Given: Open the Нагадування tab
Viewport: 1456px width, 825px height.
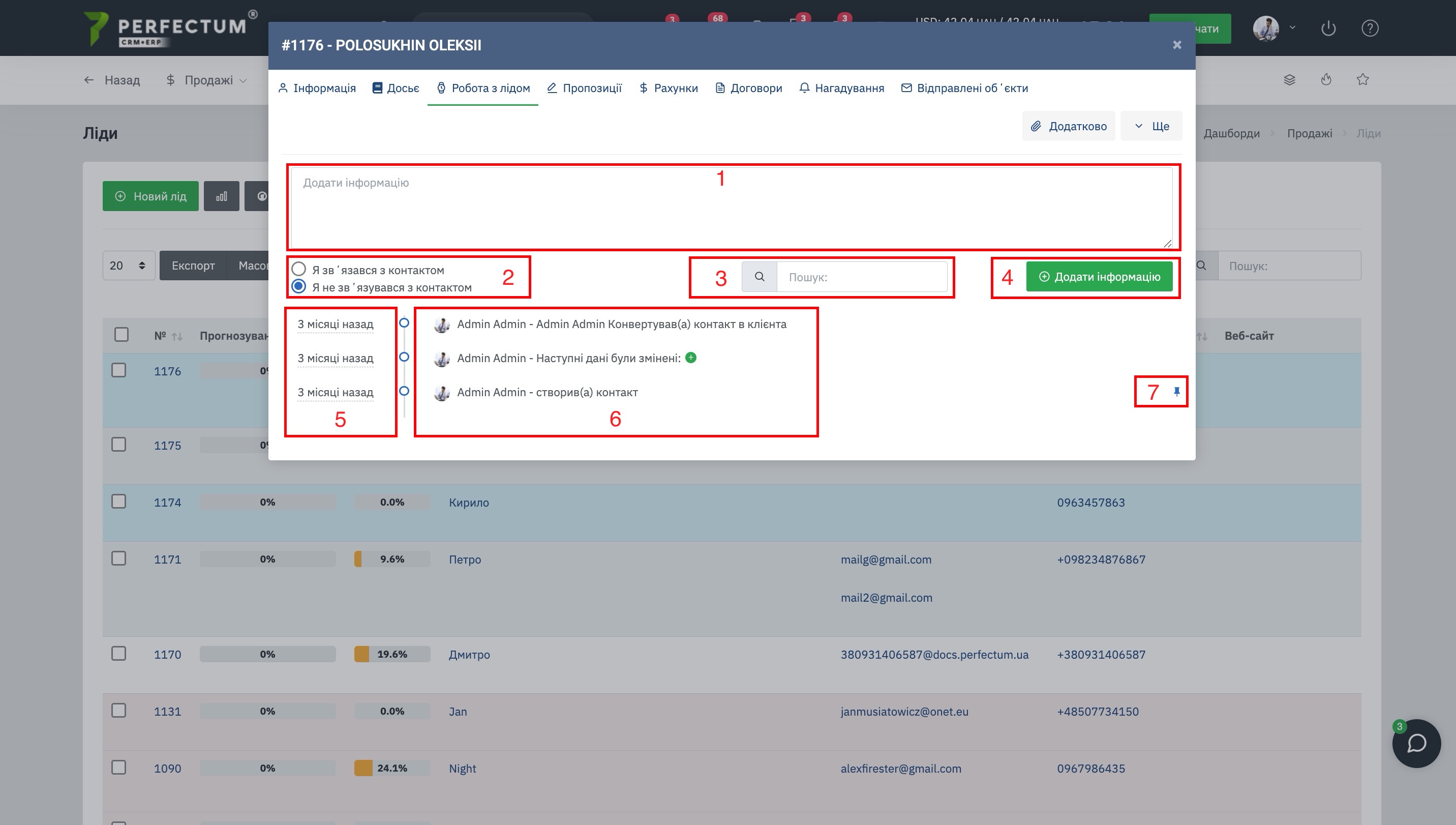Looking at the screenshot, I should click(x=841, y=89).
